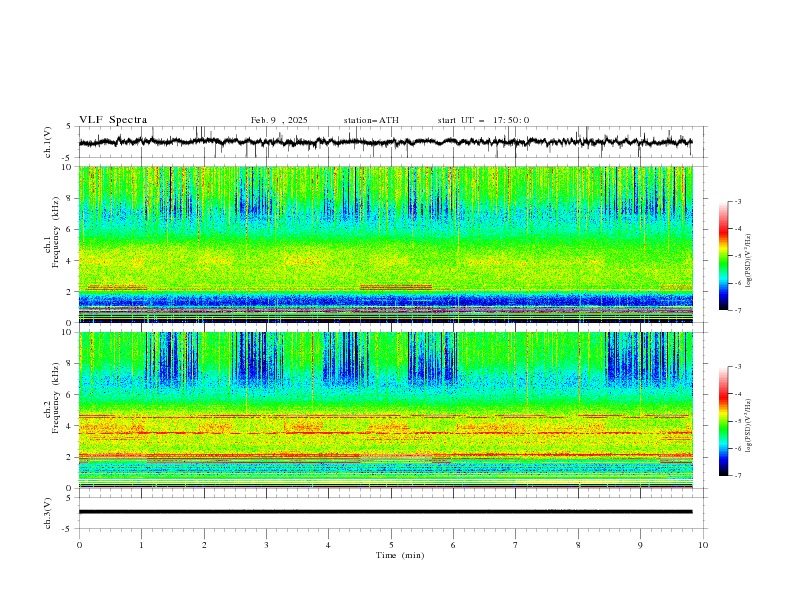Click the "Time (min)" x-axis label
The image size is (792, 612).
pyautogui.click(x=400, y=555)
